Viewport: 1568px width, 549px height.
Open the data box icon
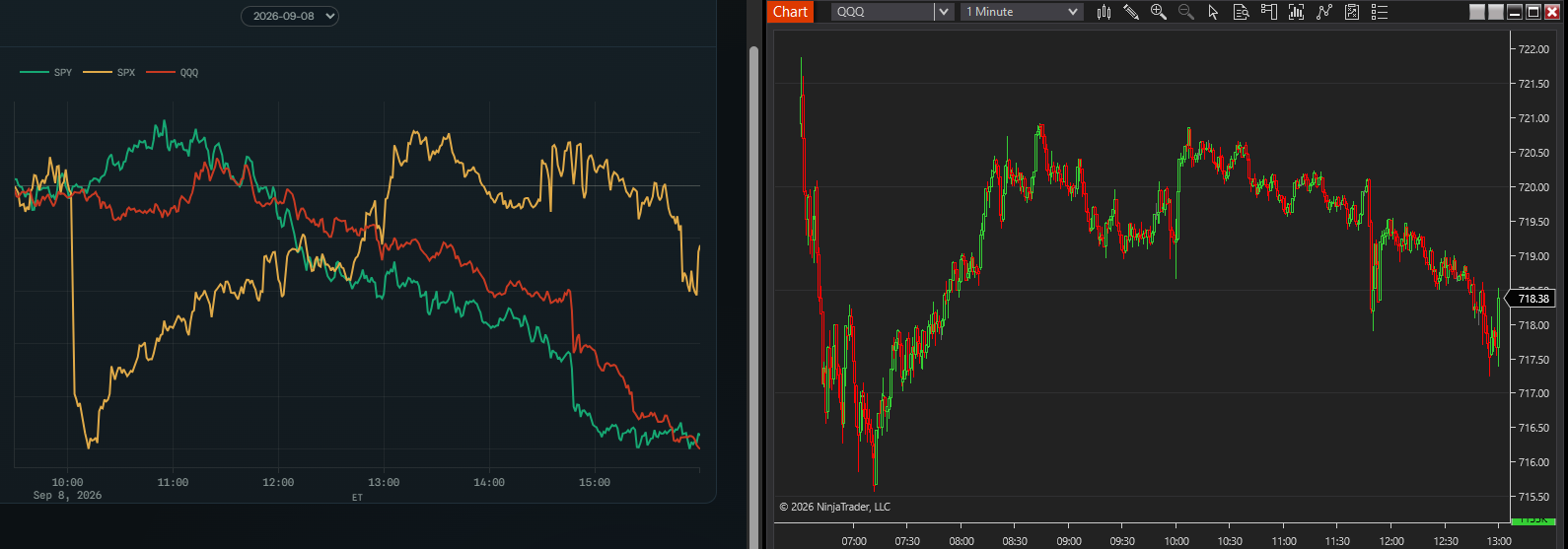click(x=1242, y=12)
